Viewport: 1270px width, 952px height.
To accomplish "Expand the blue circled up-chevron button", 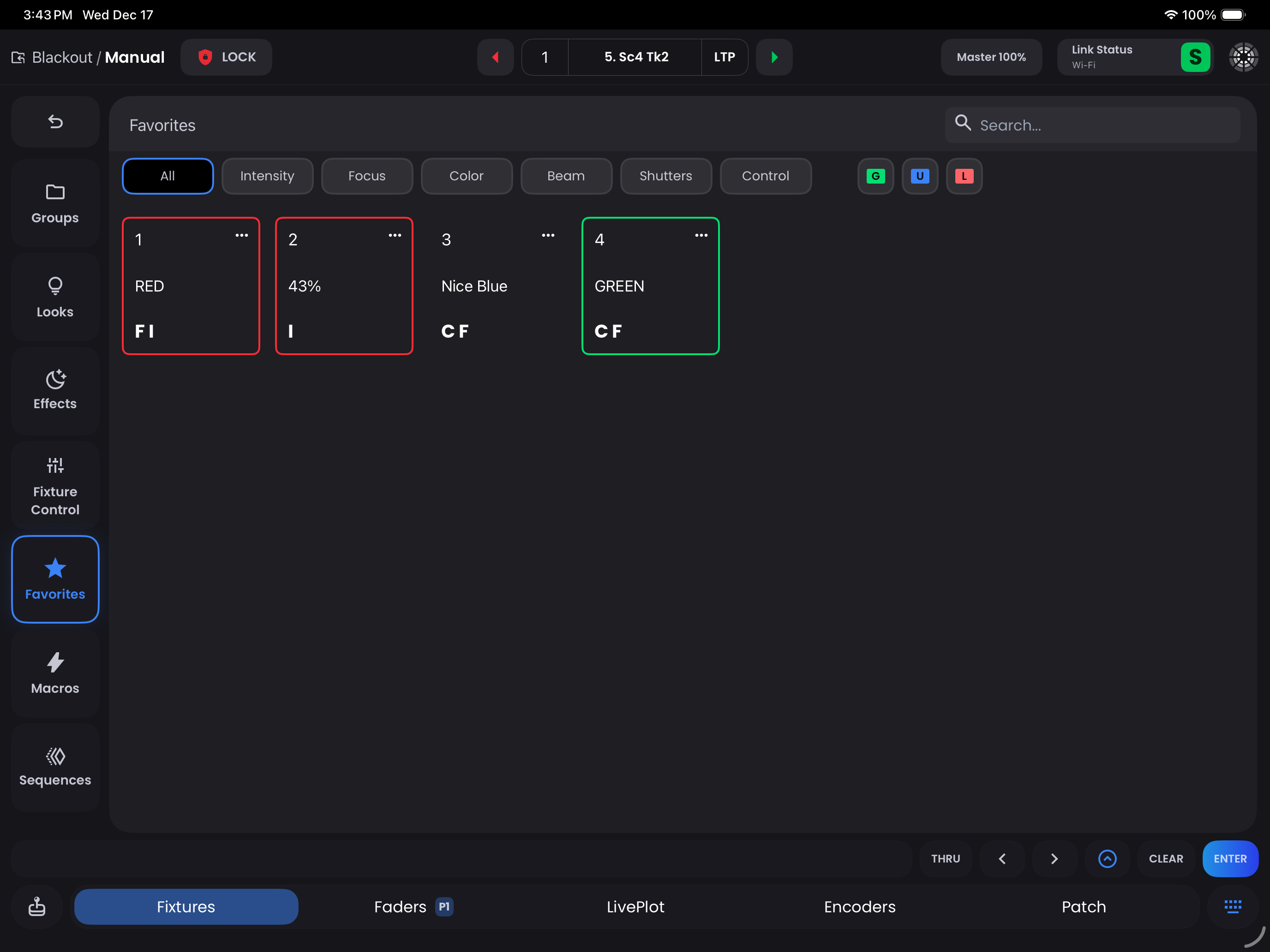I will (x=1107, y=858).
